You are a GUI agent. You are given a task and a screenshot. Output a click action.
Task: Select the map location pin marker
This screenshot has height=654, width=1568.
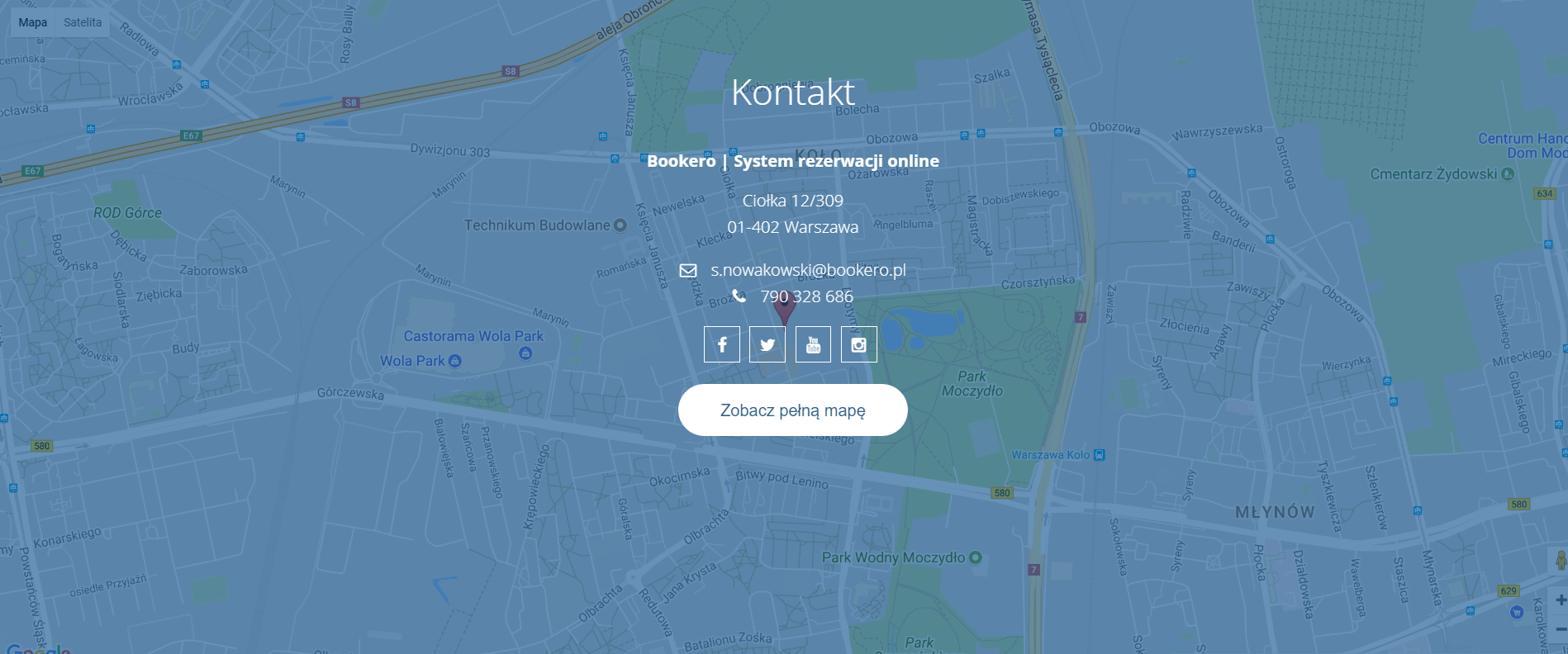tap(784, 309)
